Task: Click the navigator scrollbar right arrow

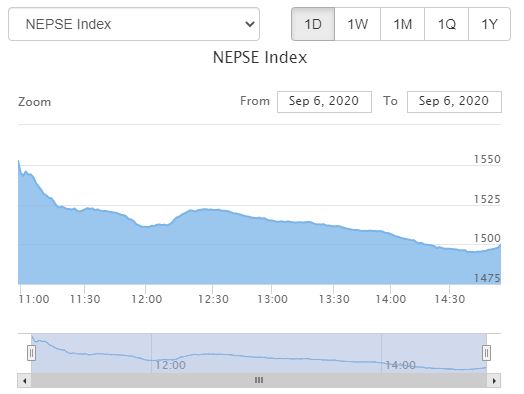Action: (x=494, y=380)
